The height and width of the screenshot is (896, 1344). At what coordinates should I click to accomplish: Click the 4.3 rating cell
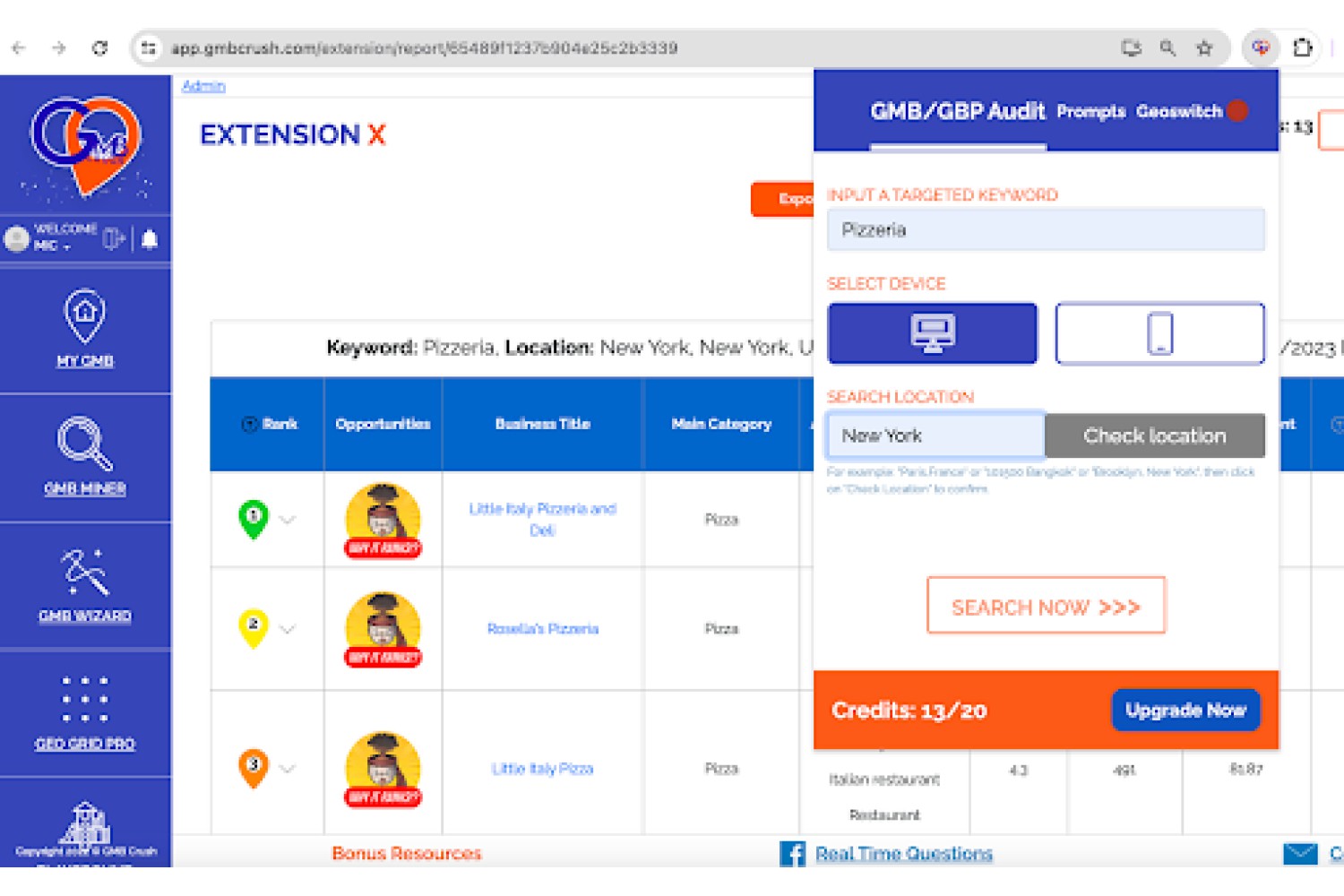pos(1019,770)
